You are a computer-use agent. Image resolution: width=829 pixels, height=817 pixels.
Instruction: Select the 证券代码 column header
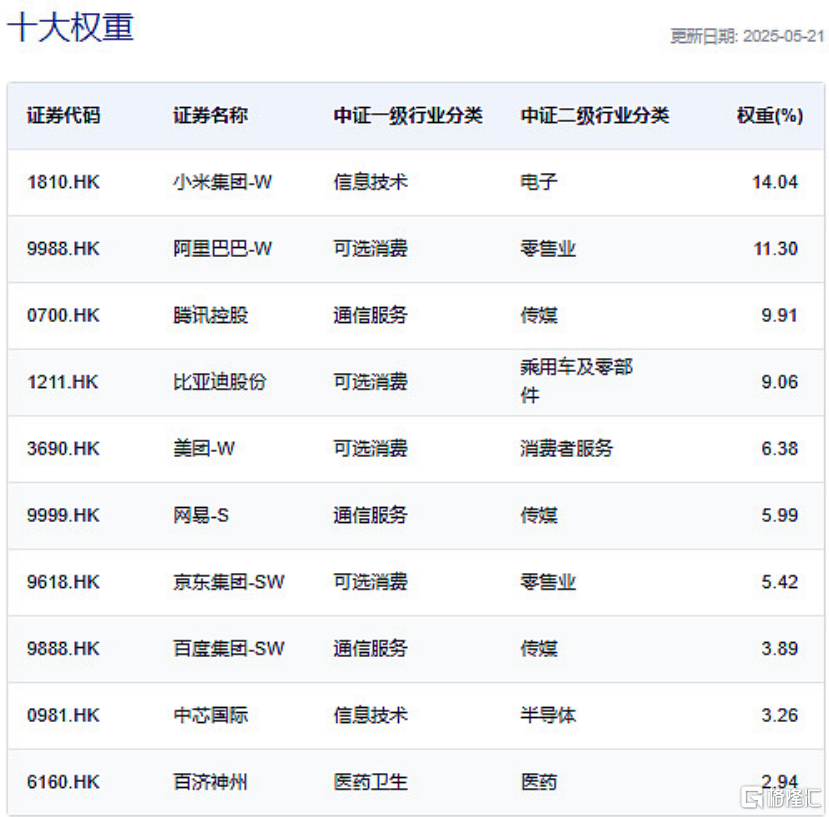point(63,115)
